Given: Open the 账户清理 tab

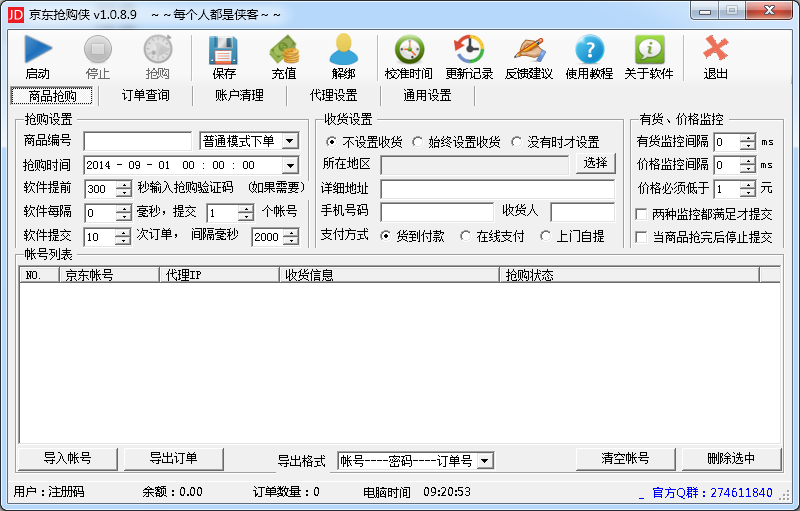Looking at the screenshot, I should point(239,95).
